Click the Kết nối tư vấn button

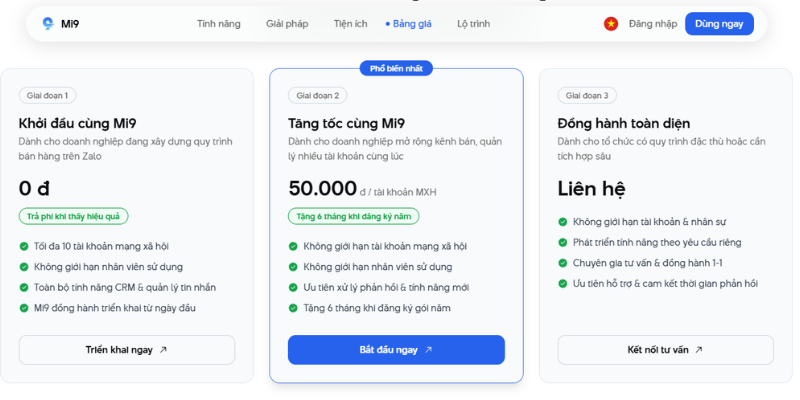(x=665, y=350)
